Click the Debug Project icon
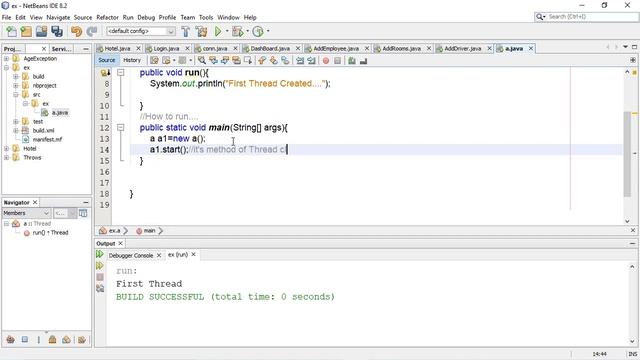This screenshot has width=640, height=360. pyautogui.click(x=237, y=31)
